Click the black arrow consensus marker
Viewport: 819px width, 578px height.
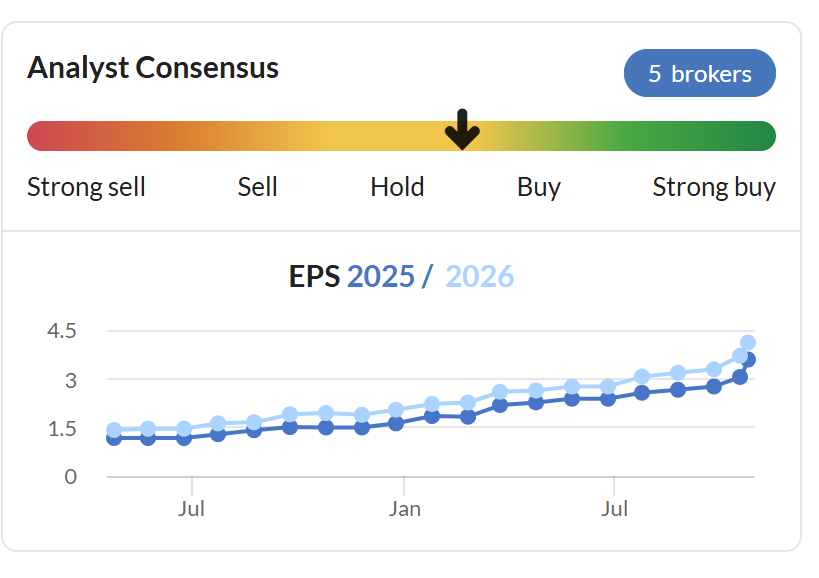[462, 129]
